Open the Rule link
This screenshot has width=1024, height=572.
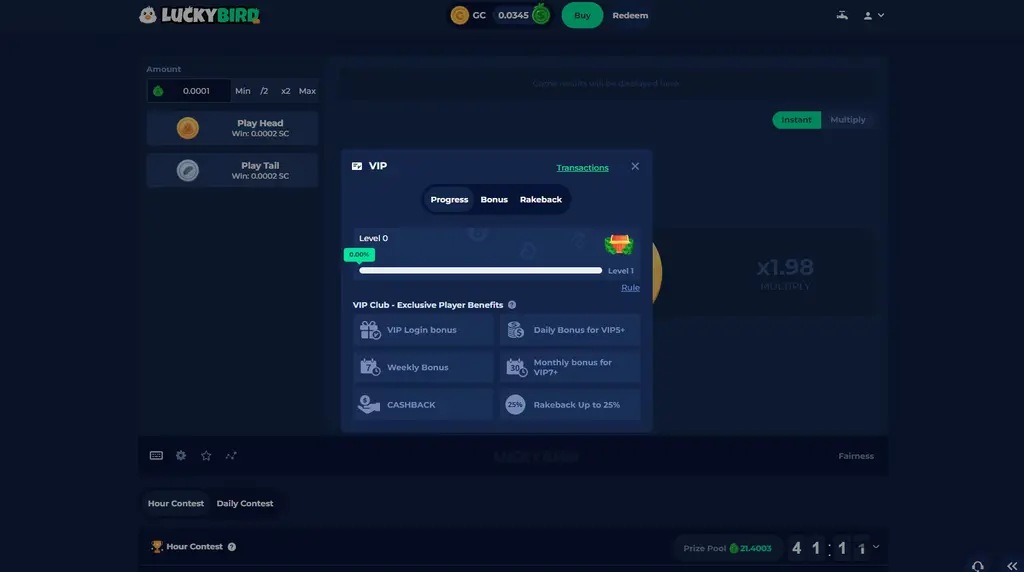(x=630, y=287)
